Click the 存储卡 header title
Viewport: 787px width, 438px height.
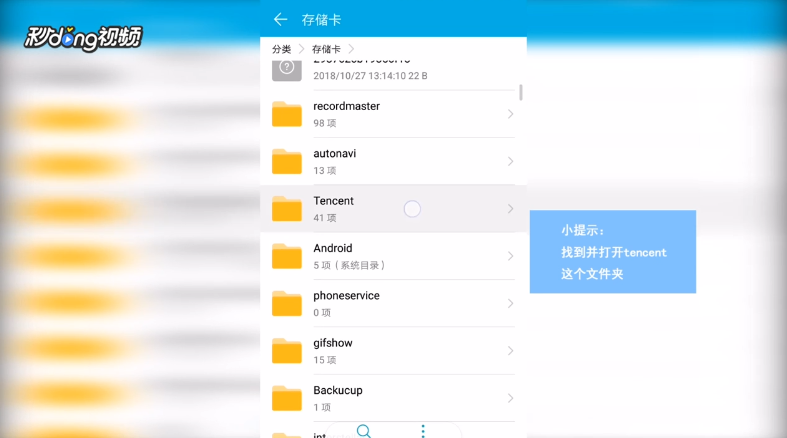321,20
